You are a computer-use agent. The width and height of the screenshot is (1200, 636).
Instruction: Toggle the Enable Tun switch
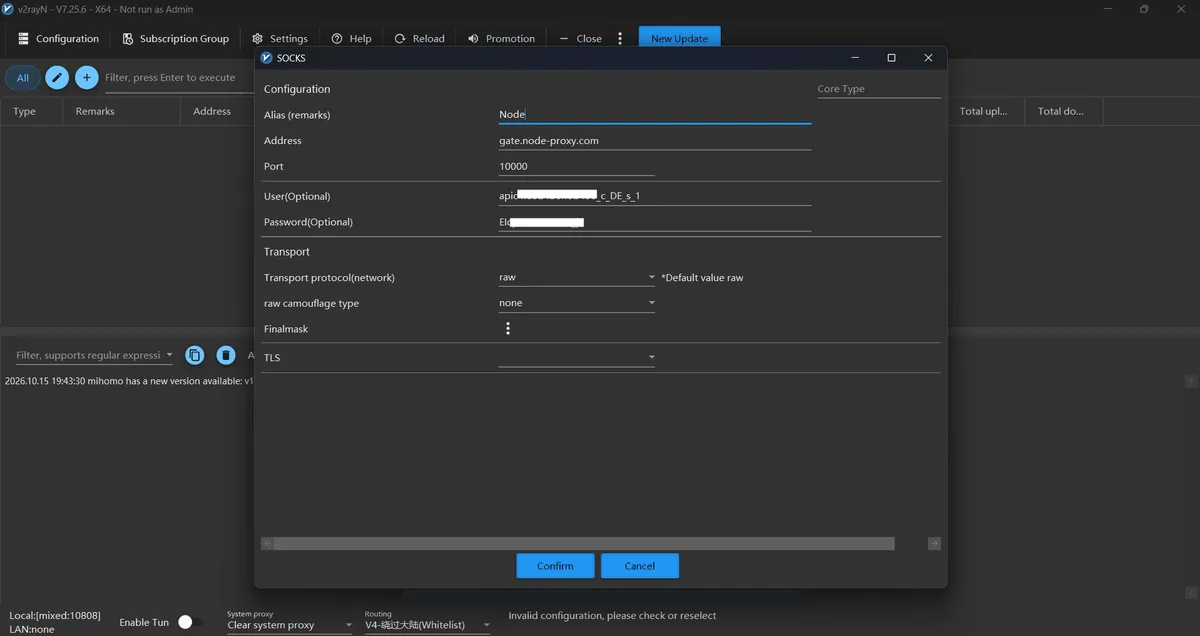[189, 622]
